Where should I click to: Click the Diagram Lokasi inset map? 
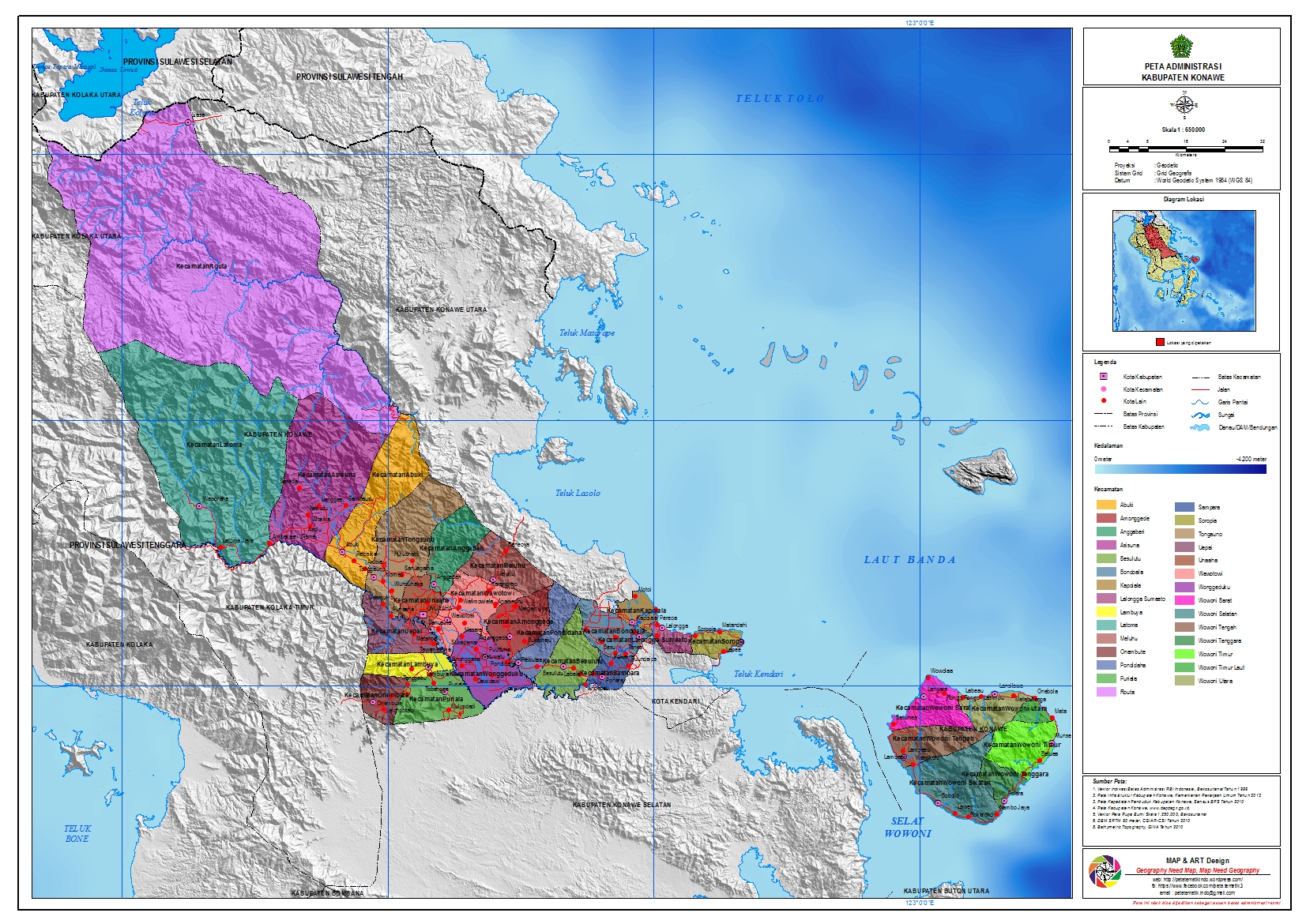click(x=1184, y=271)
